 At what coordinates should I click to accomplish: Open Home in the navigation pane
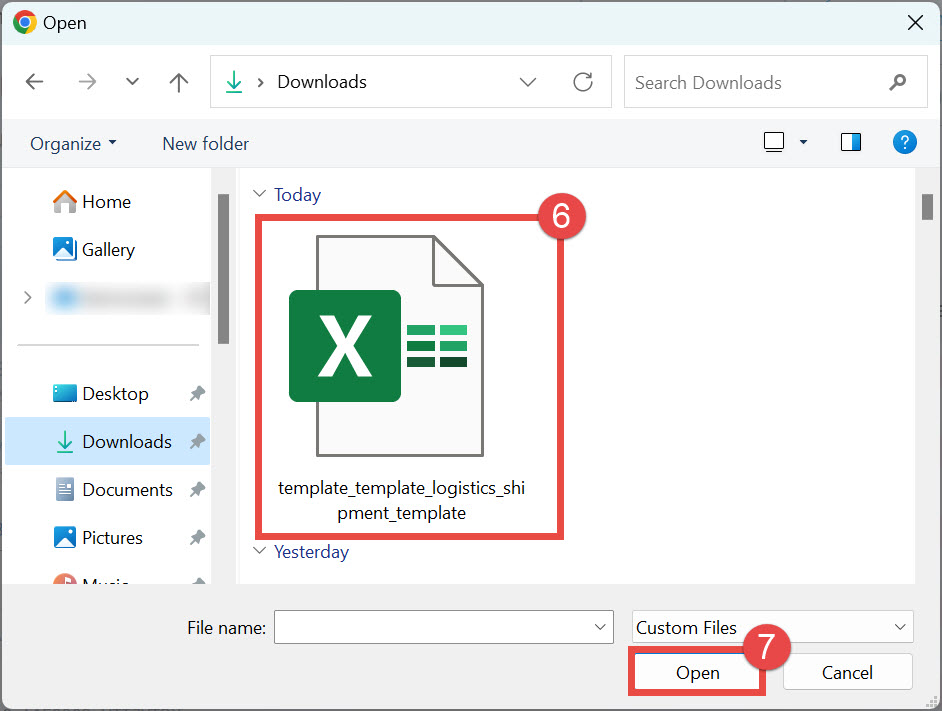tap(106, 201)
